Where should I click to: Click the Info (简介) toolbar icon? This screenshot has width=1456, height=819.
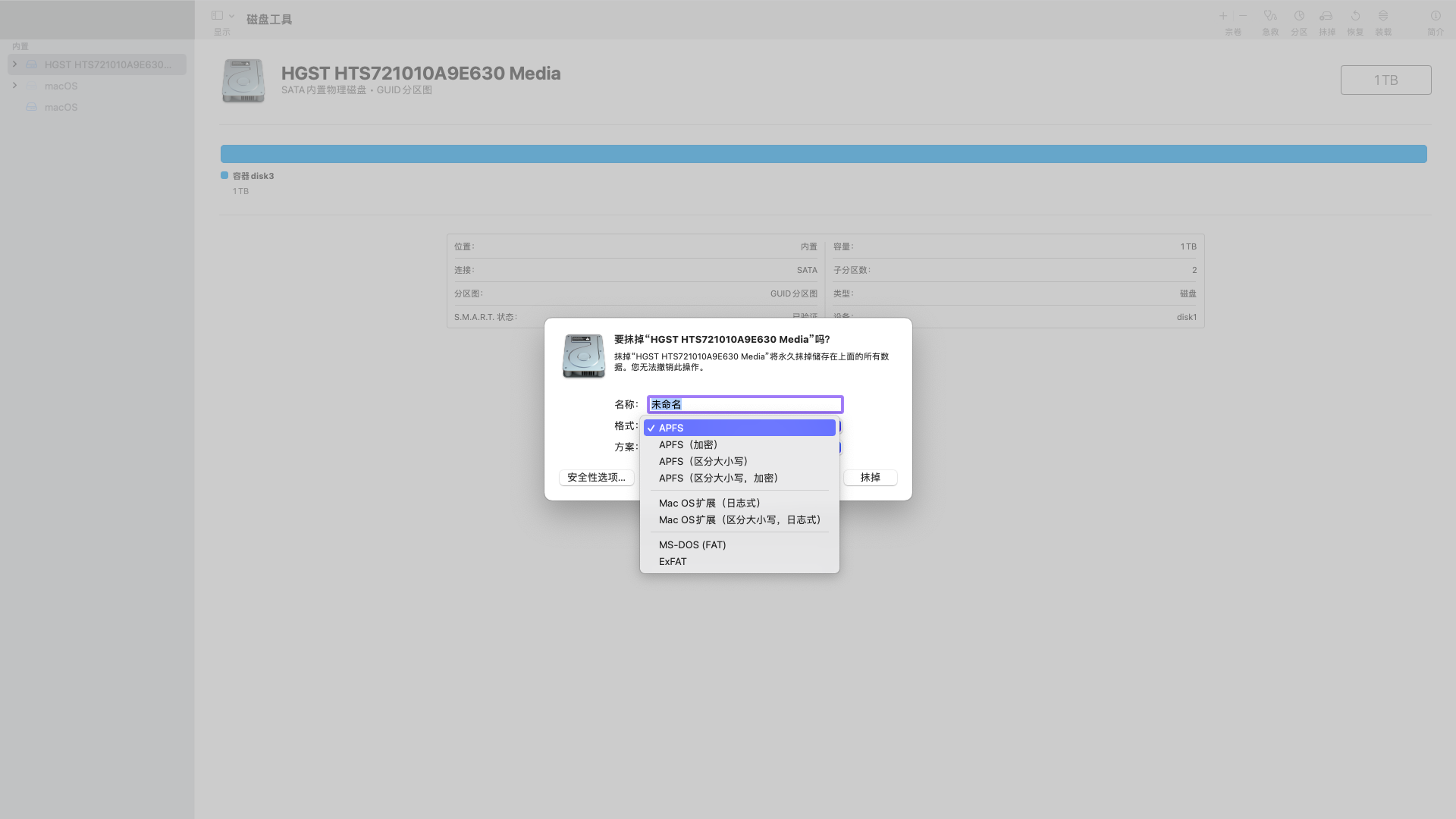point(1436,16)
